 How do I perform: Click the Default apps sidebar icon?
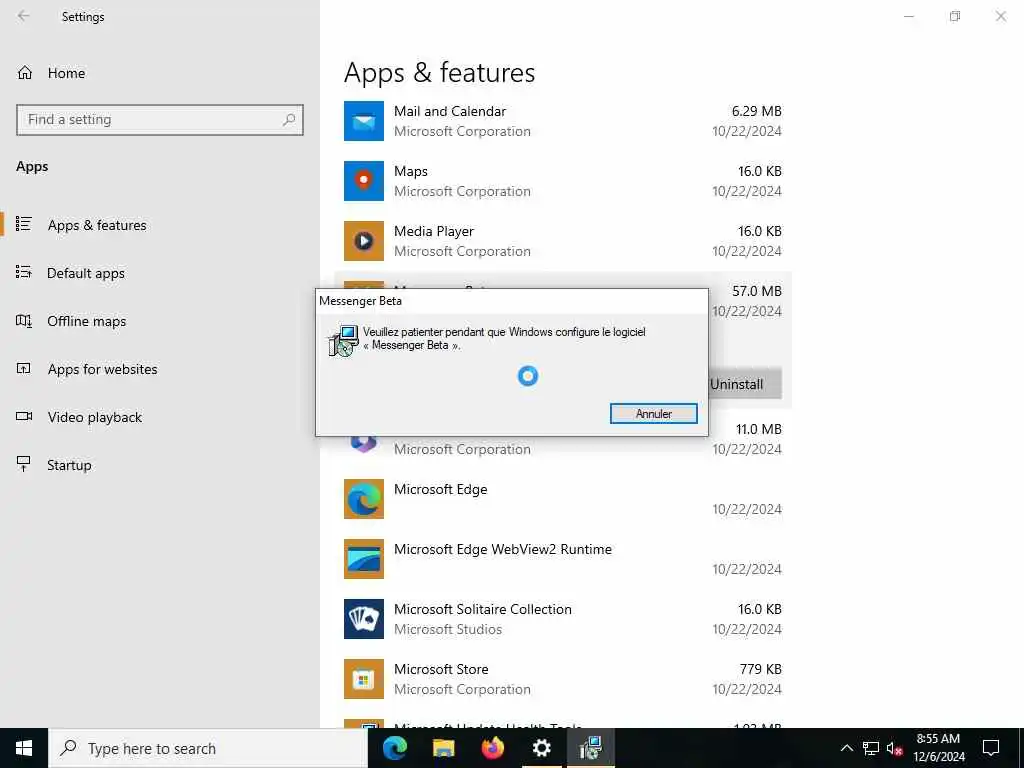[24, 272]
